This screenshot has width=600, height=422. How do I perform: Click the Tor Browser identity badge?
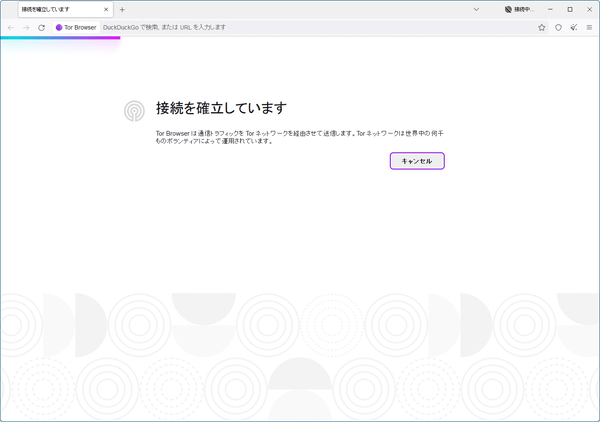click(x=76, y=28)
